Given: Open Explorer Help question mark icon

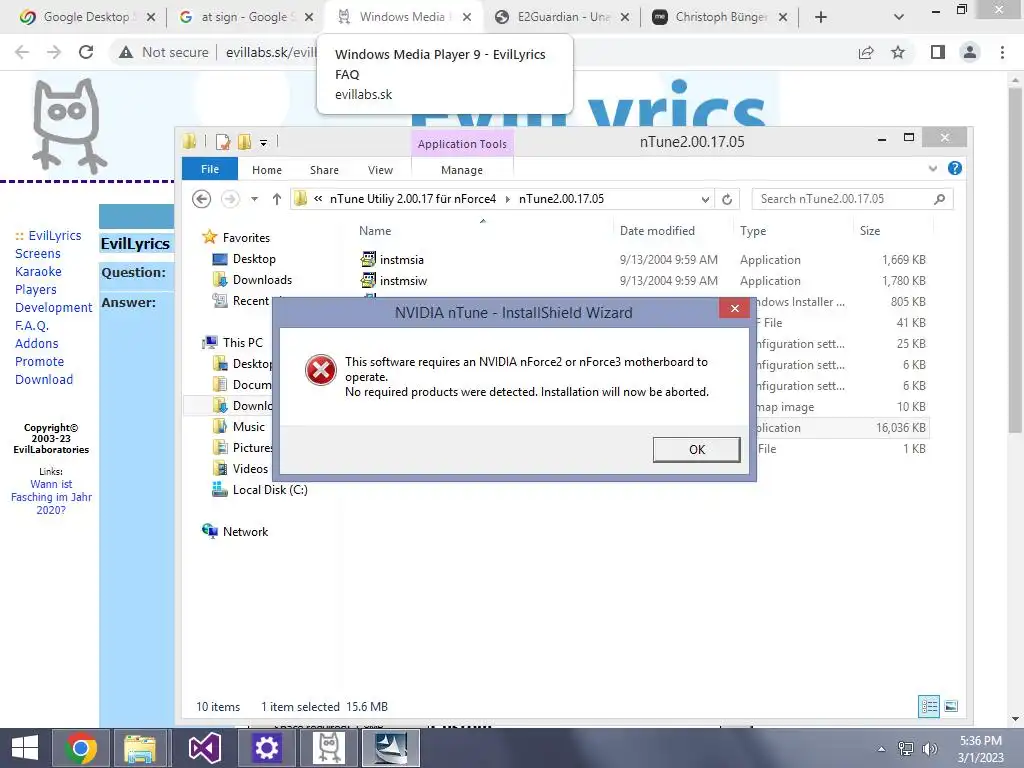Looking at the screenshot, I should coord(954,168).
